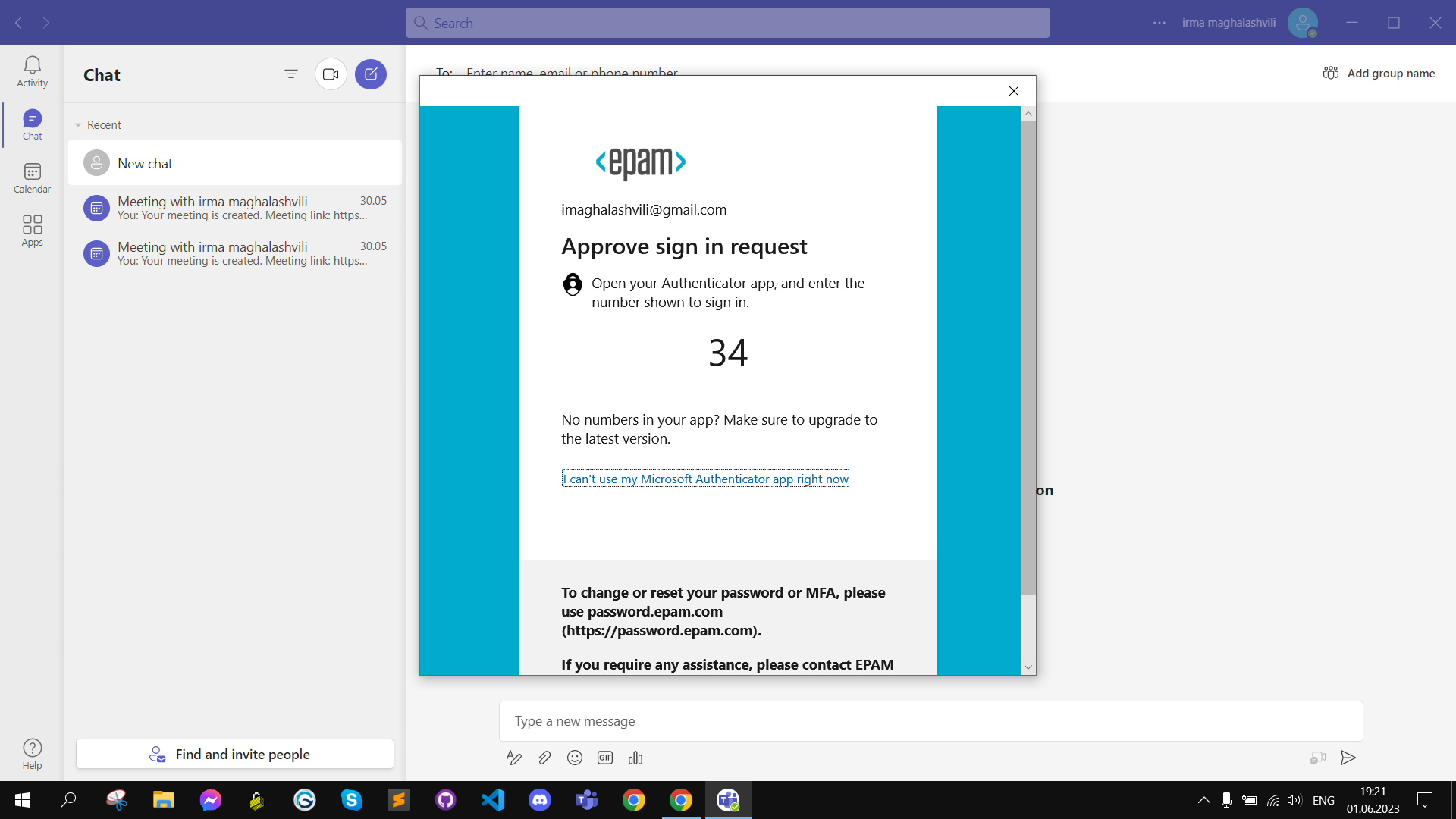Open the Activity bell in sidebar
Screen dimensions: 1456x819
32,71
